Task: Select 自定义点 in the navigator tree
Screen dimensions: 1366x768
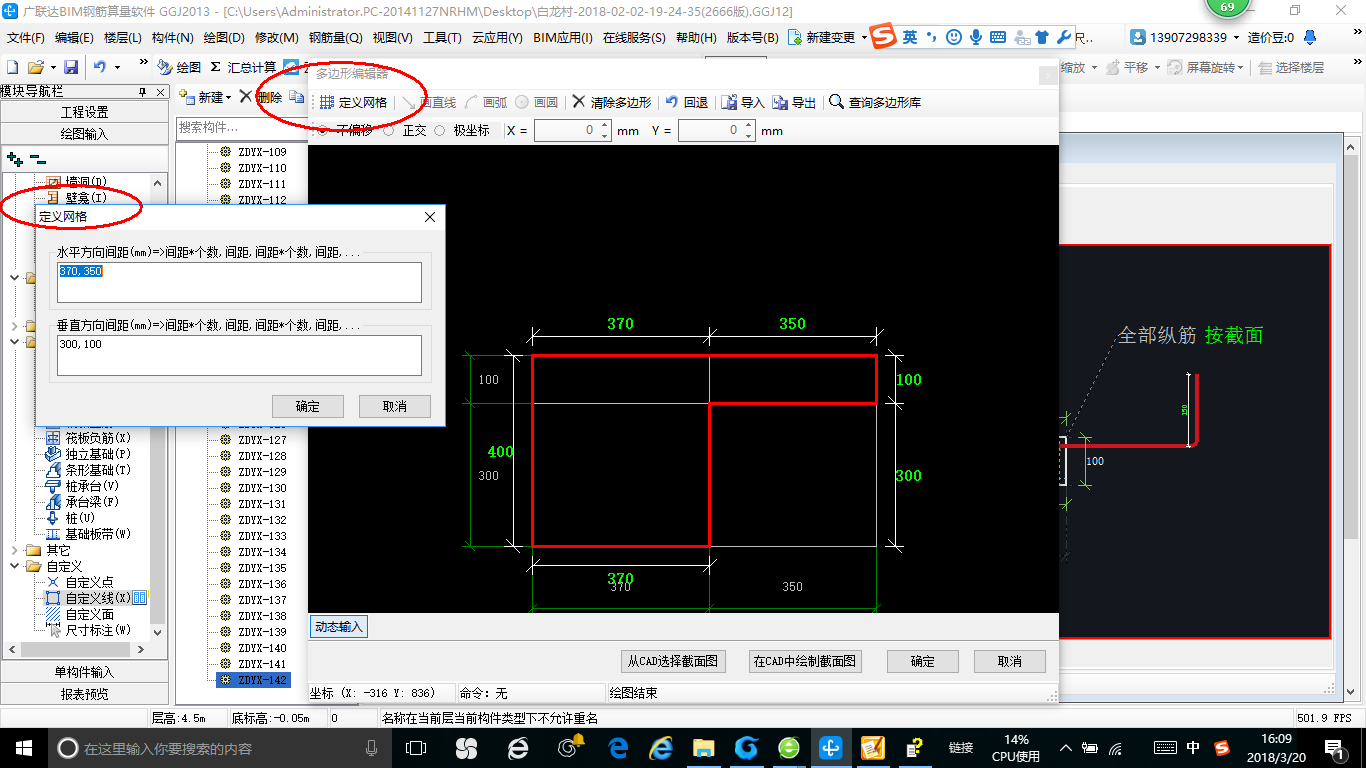Action: 89,582
